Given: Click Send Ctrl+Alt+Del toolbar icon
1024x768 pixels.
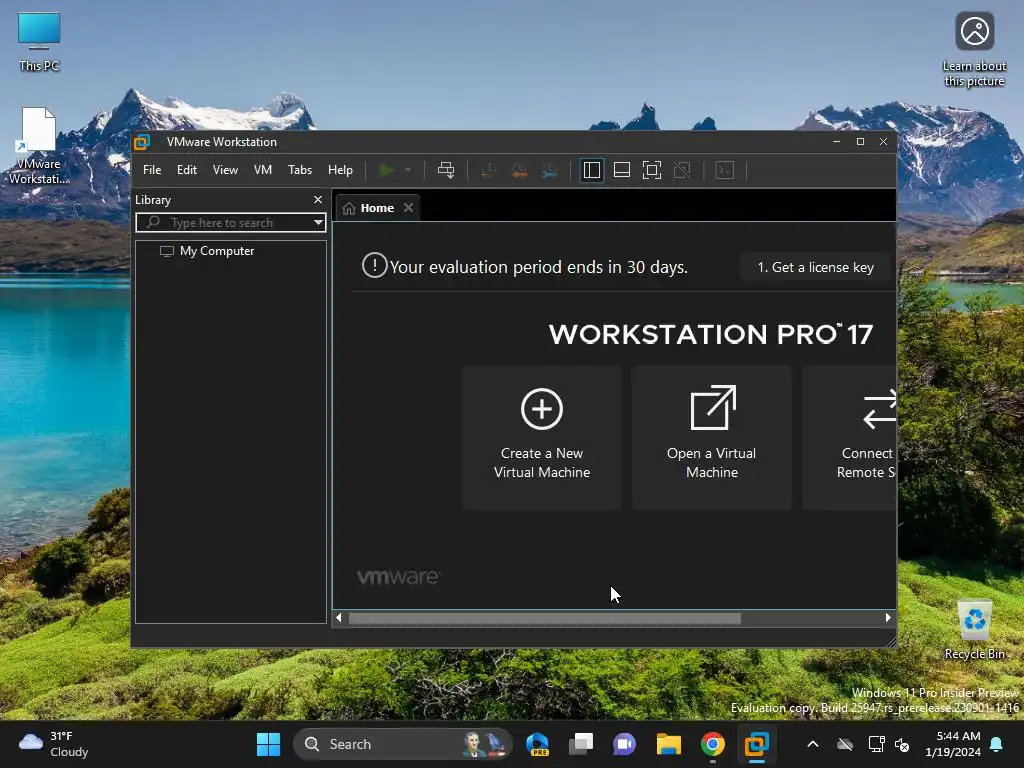Looking at the screenshot, I should point(446,170).
